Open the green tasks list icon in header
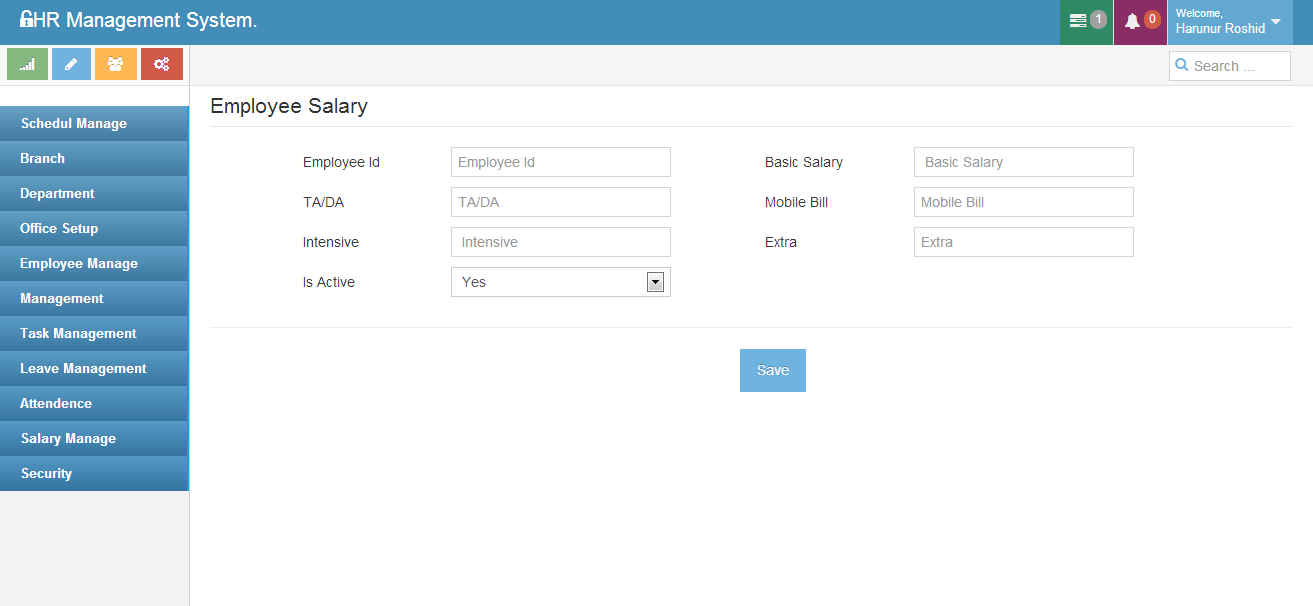The width and height of the screenshot is (1313, 606). pos(1078,21)
